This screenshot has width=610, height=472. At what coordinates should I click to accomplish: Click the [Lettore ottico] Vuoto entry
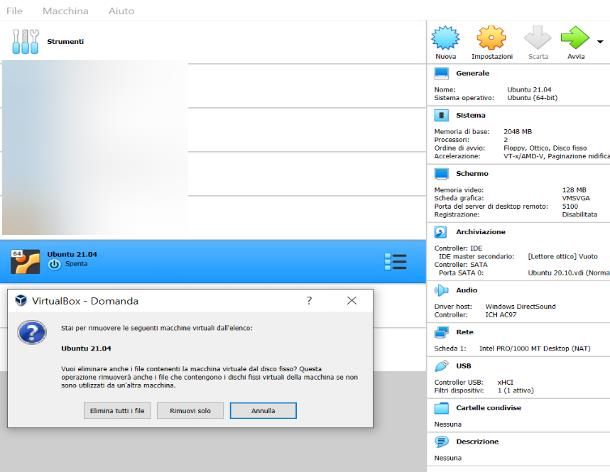point(563,256)
